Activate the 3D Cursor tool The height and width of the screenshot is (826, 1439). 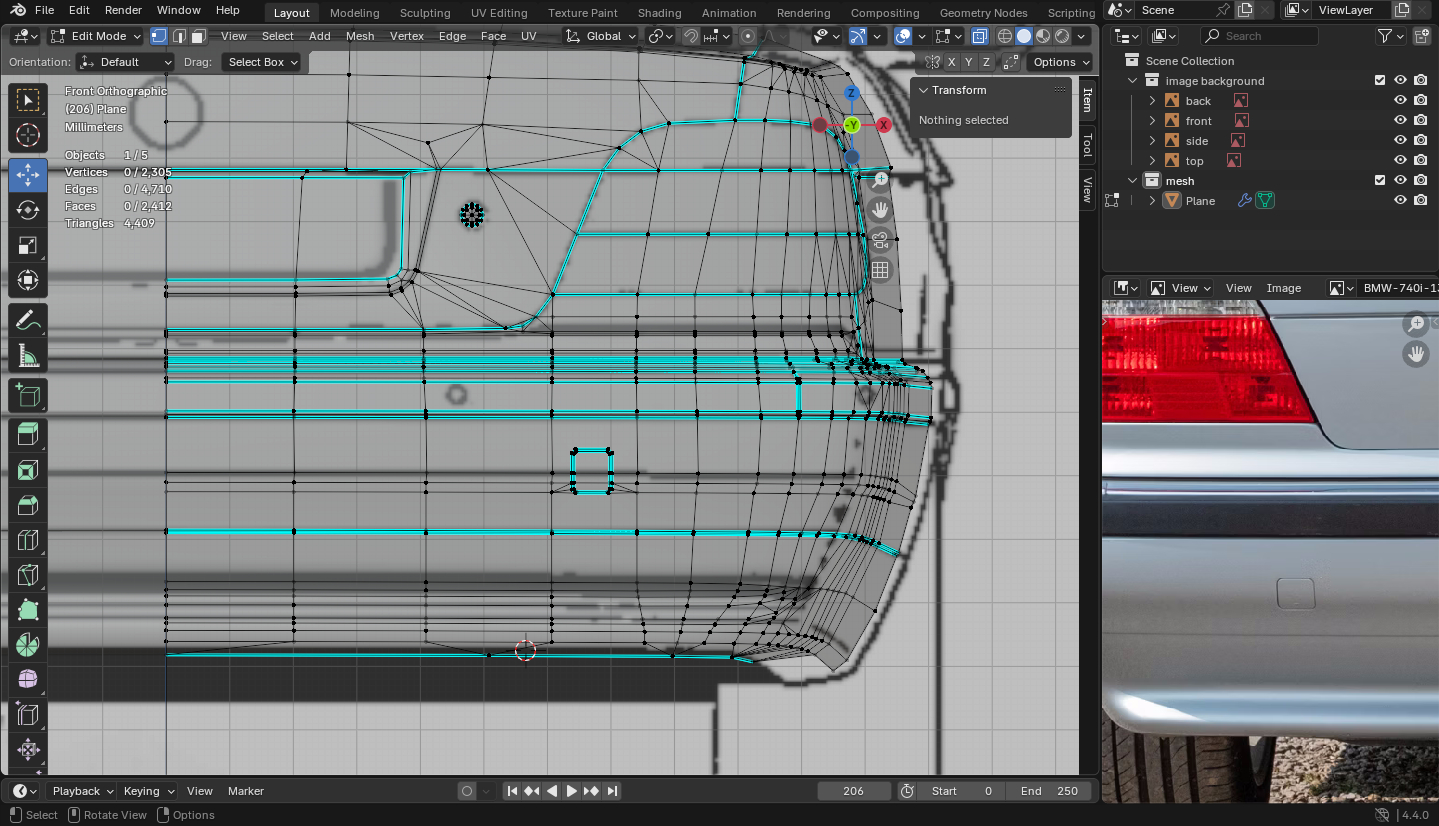pyautogui.click(x=27, y=135)
